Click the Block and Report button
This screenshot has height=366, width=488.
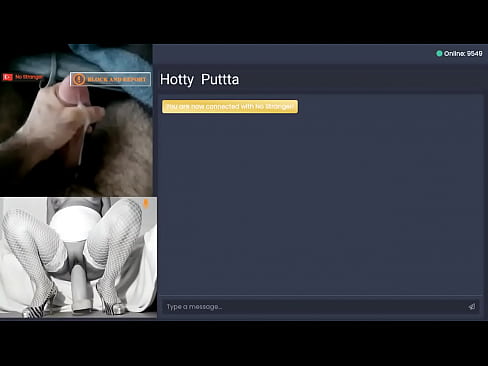tap(110, 79)
